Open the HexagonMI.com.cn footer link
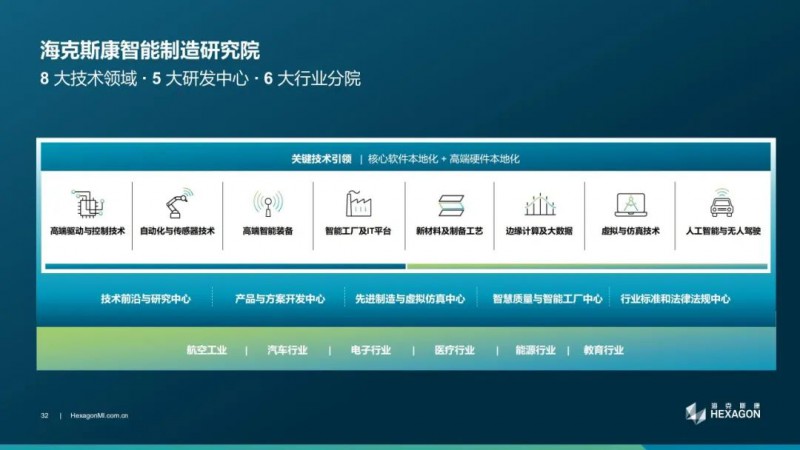Screen dimensions: 800x450 point(99,416)
